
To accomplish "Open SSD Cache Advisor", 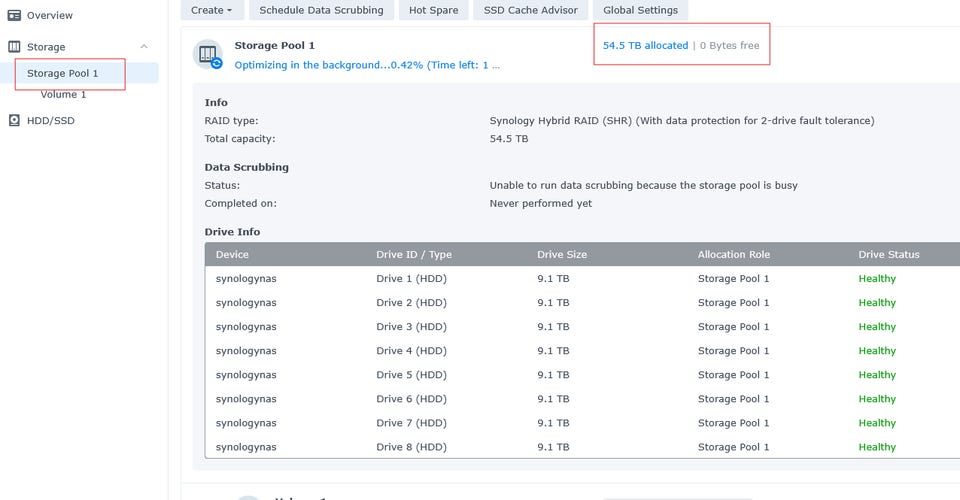I will [x=531, y=10].
